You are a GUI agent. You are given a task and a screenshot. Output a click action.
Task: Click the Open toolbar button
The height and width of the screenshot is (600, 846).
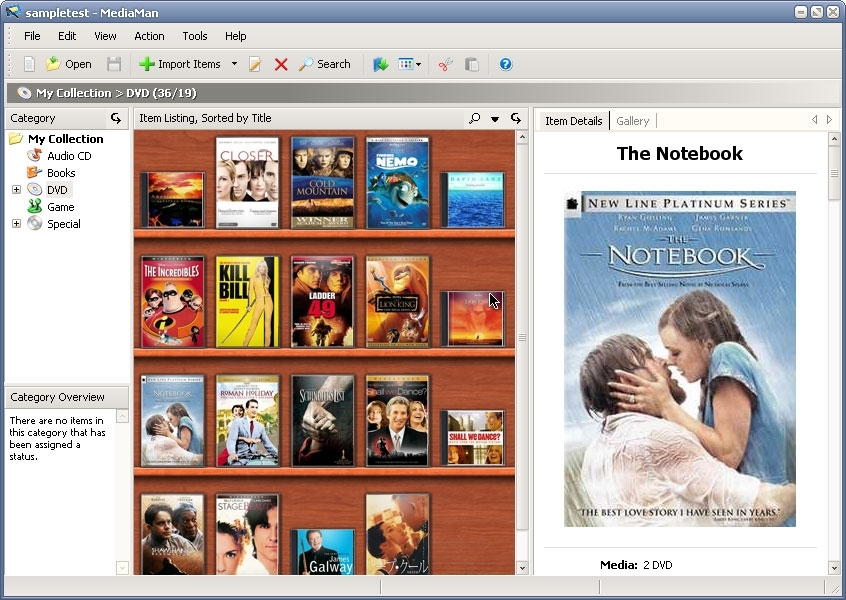click(x=69, y=64)
